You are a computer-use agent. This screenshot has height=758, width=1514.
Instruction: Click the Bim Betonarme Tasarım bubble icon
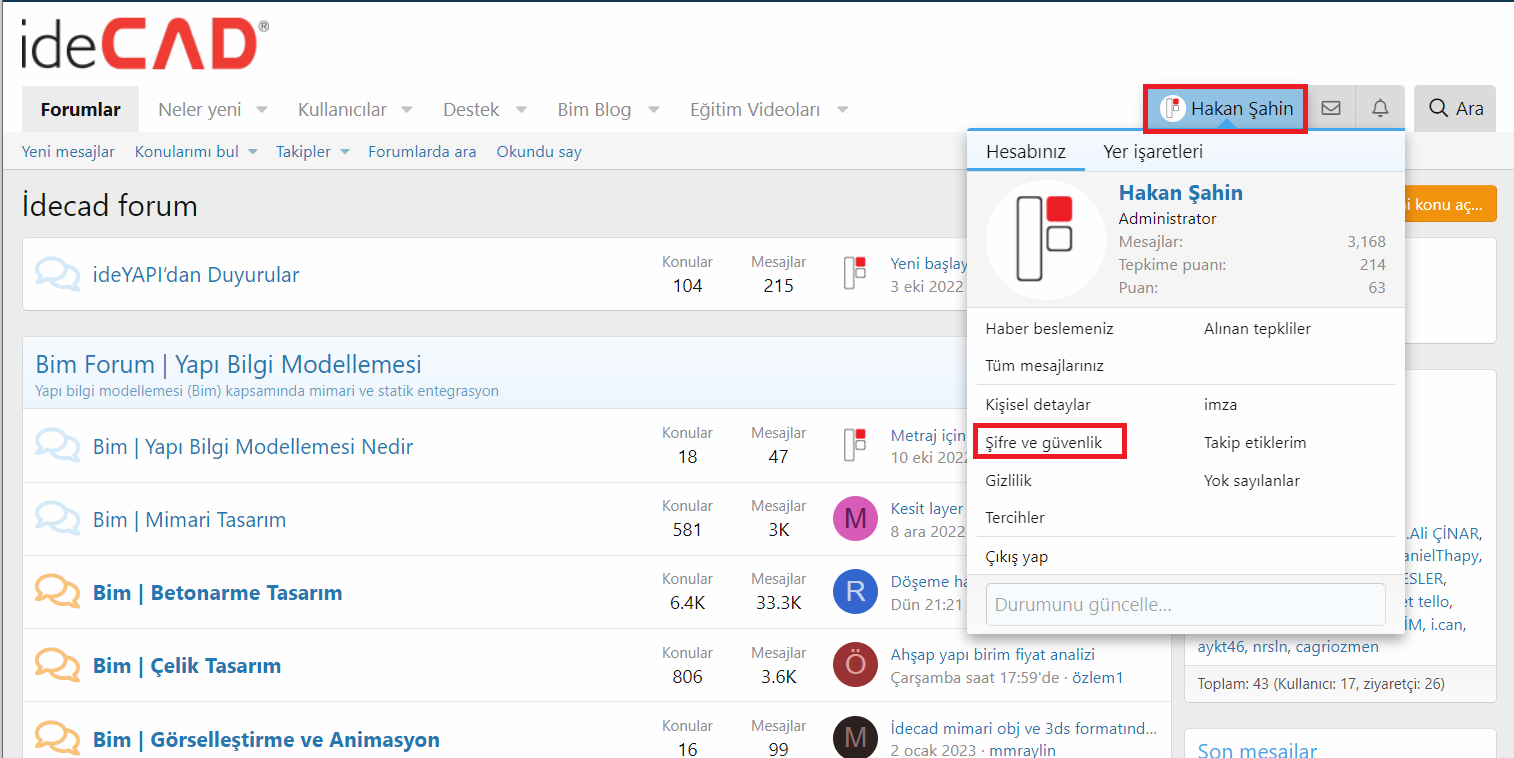point(57,592)
